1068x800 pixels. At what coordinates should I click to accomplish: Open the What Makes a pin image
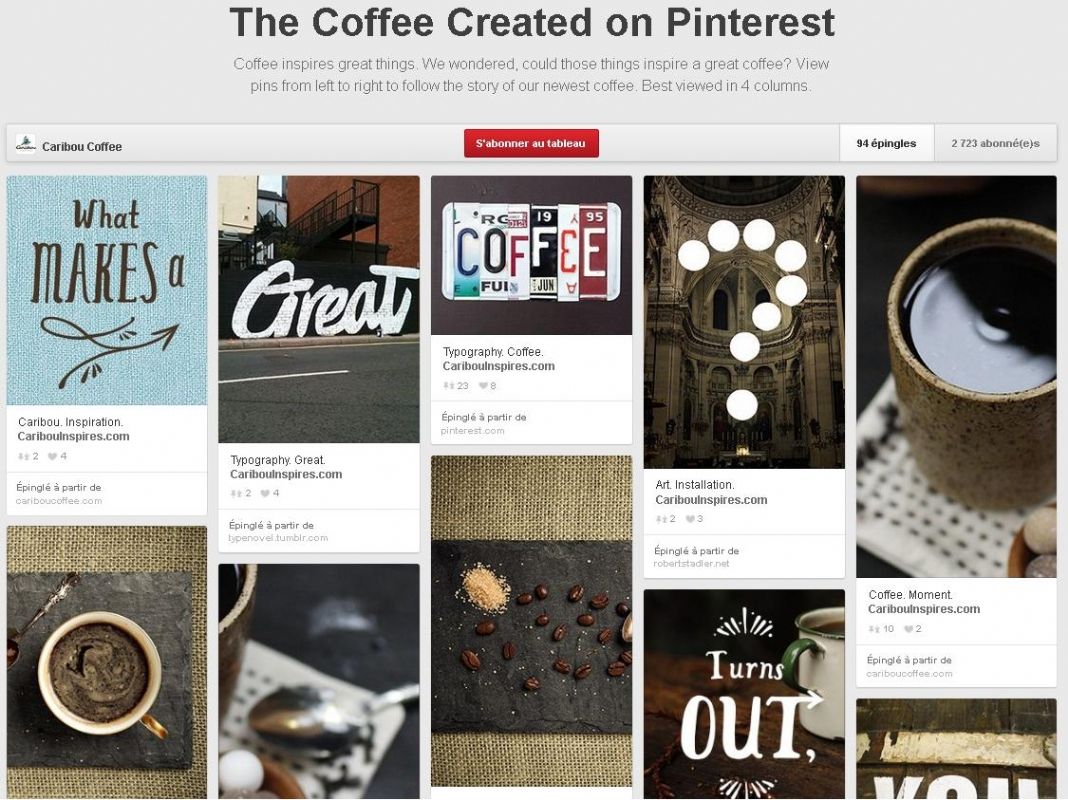[107, 291]
